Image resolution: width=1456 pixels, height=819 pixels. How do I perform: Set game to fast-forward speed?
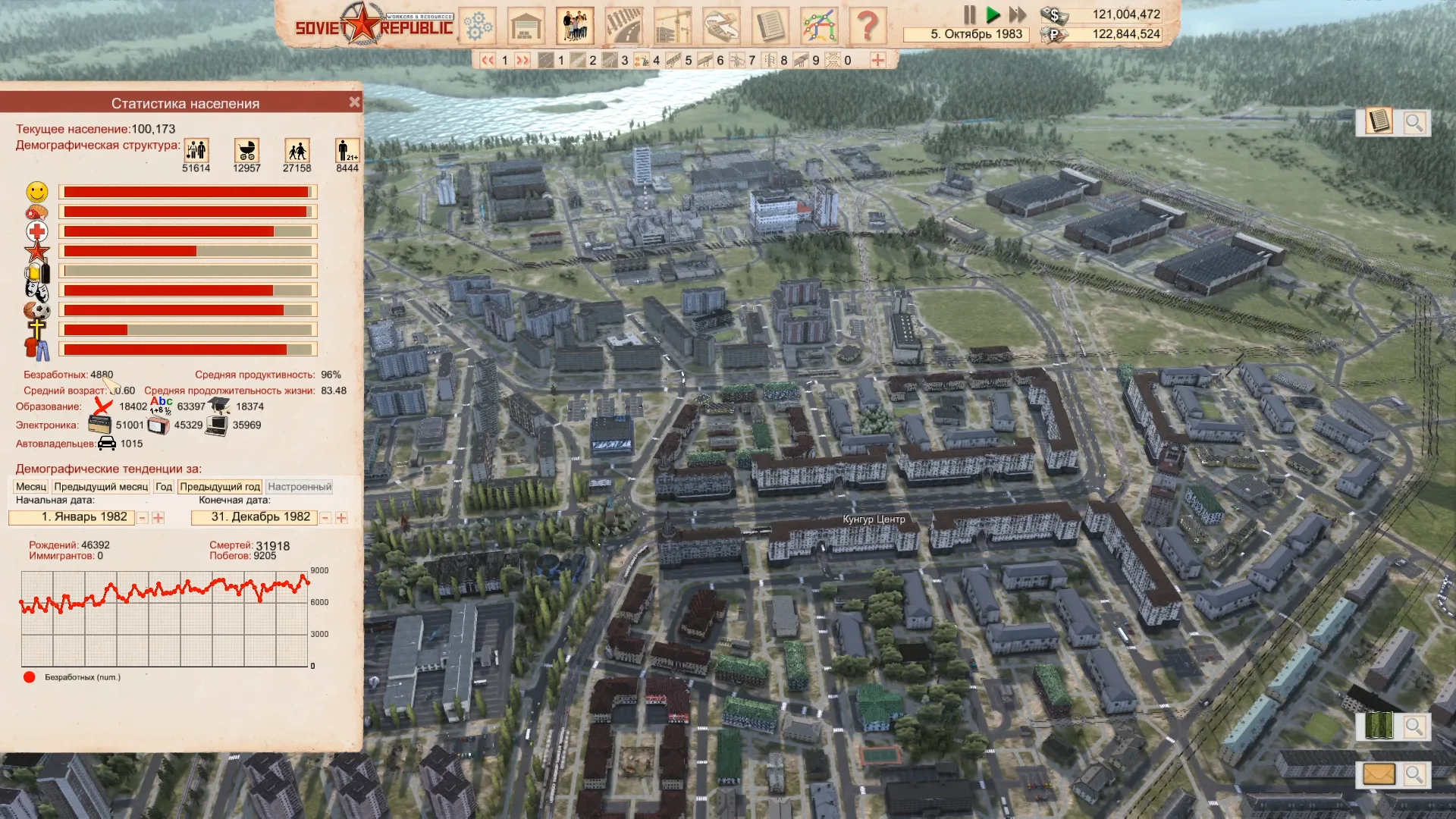1018,14
